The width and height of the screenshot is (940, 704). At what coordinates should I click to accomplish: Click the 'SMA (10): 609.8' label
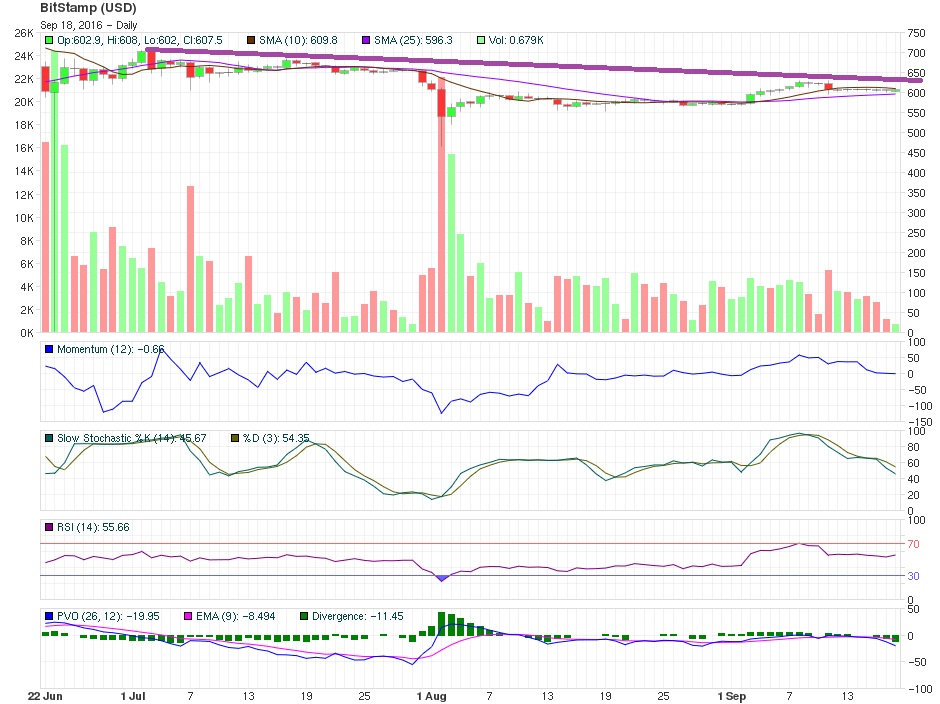(298, 40)
